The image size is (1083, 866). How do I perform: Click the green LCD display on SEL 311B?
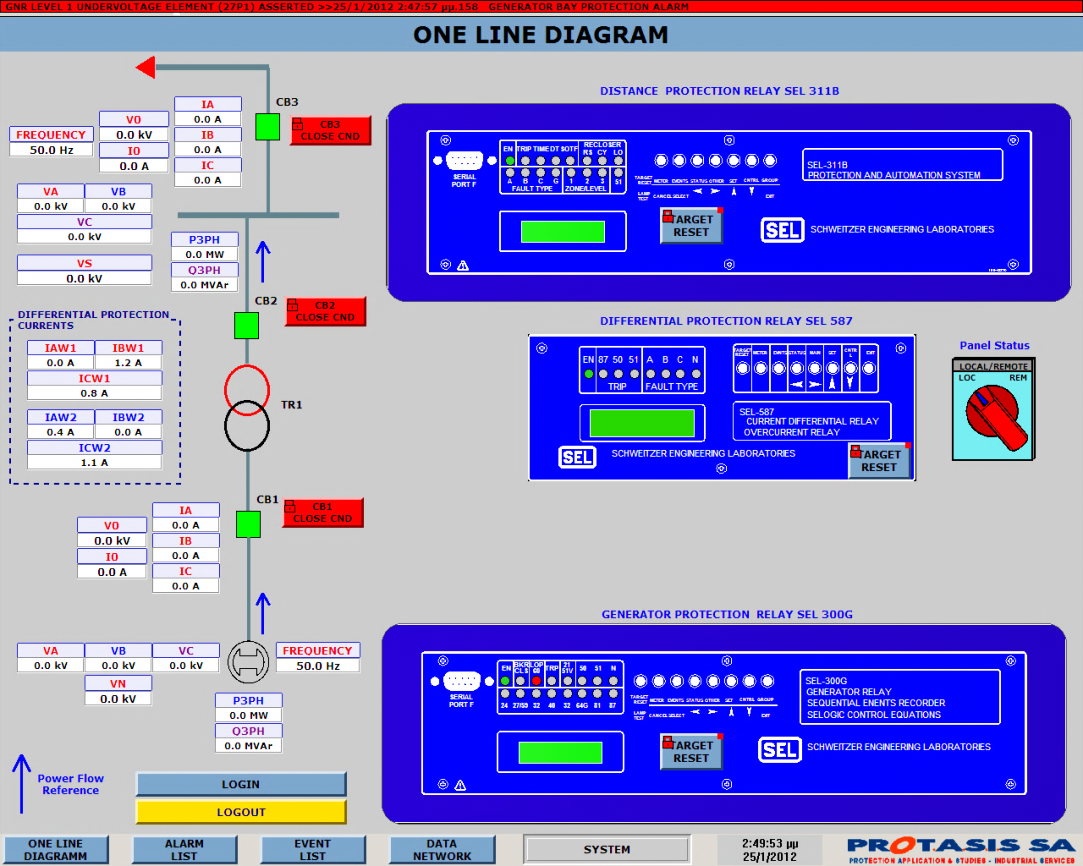(563, 231)
